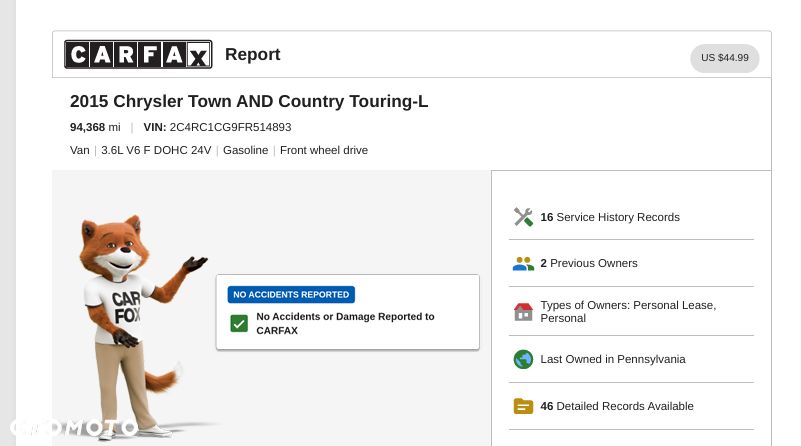Click the globe last-owned location icon
This screenshot has width=801, height=446.
(x=523, y=359)
